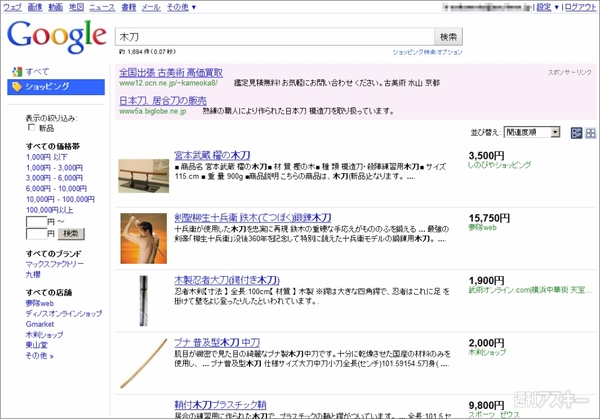Filter by 1,000円 - 3,000円 price range
Screen dimensions: 600x419
[54, 168]
